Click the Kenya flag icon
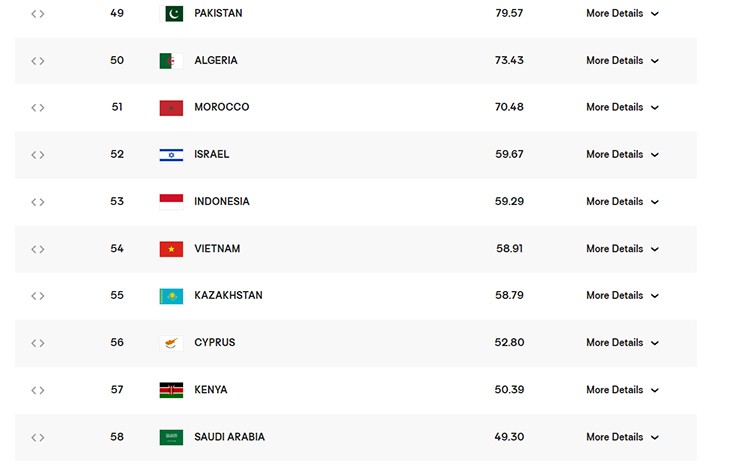The height and width of the screenshot is (465, 740). point(171,390)
